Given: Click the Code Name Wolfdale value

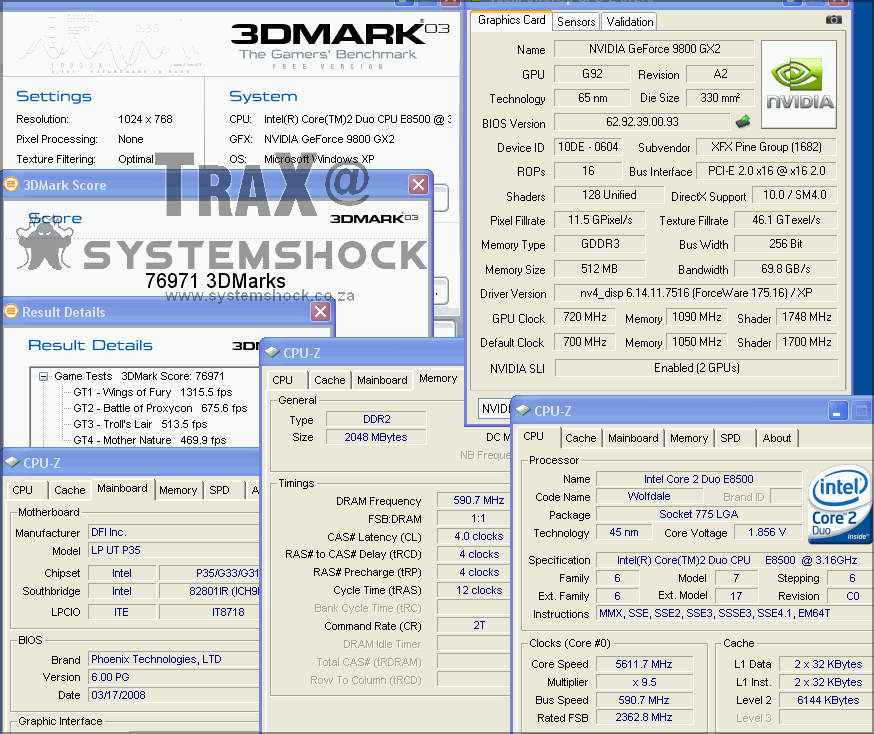Looking at the screenshot, I should pos(649,496).
